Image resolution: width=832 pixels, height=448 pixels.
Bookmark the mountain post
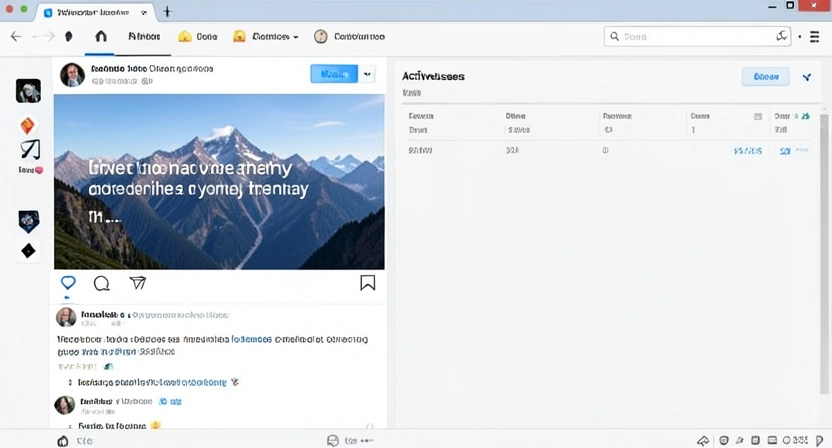[x=368, y=283]
